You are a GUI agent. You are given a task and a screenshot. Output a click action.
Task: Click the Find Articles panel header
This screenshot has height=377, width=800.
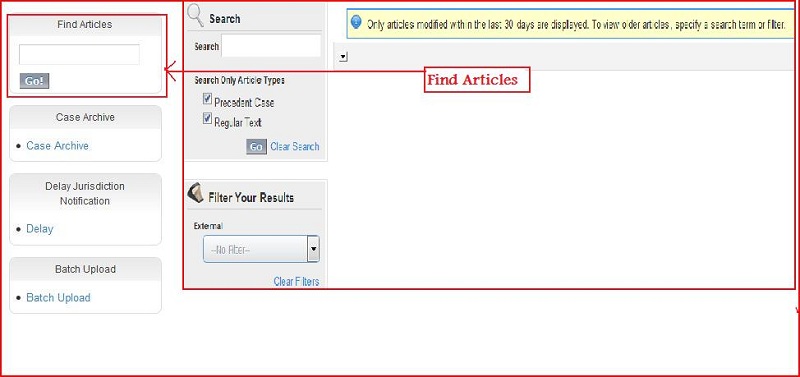tap(85, 24)
